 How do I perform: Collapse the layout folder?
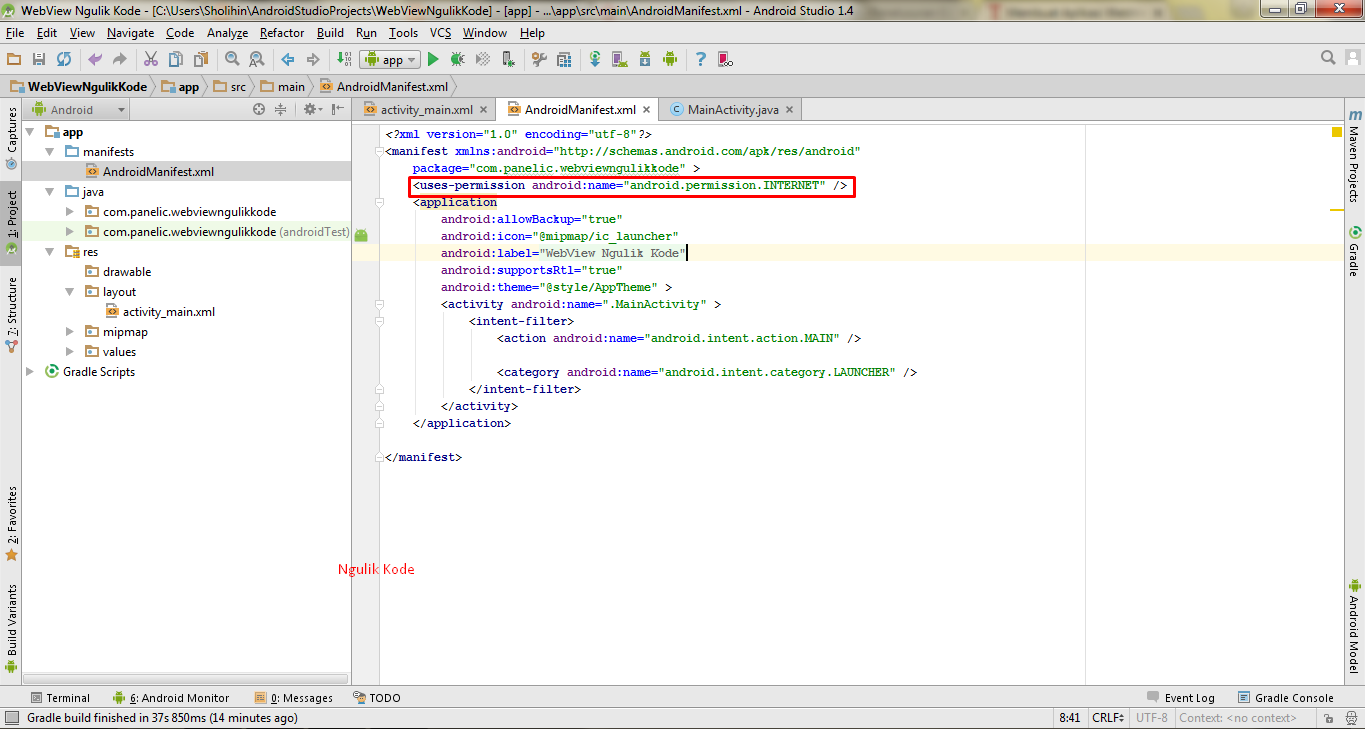click(70, 292)
